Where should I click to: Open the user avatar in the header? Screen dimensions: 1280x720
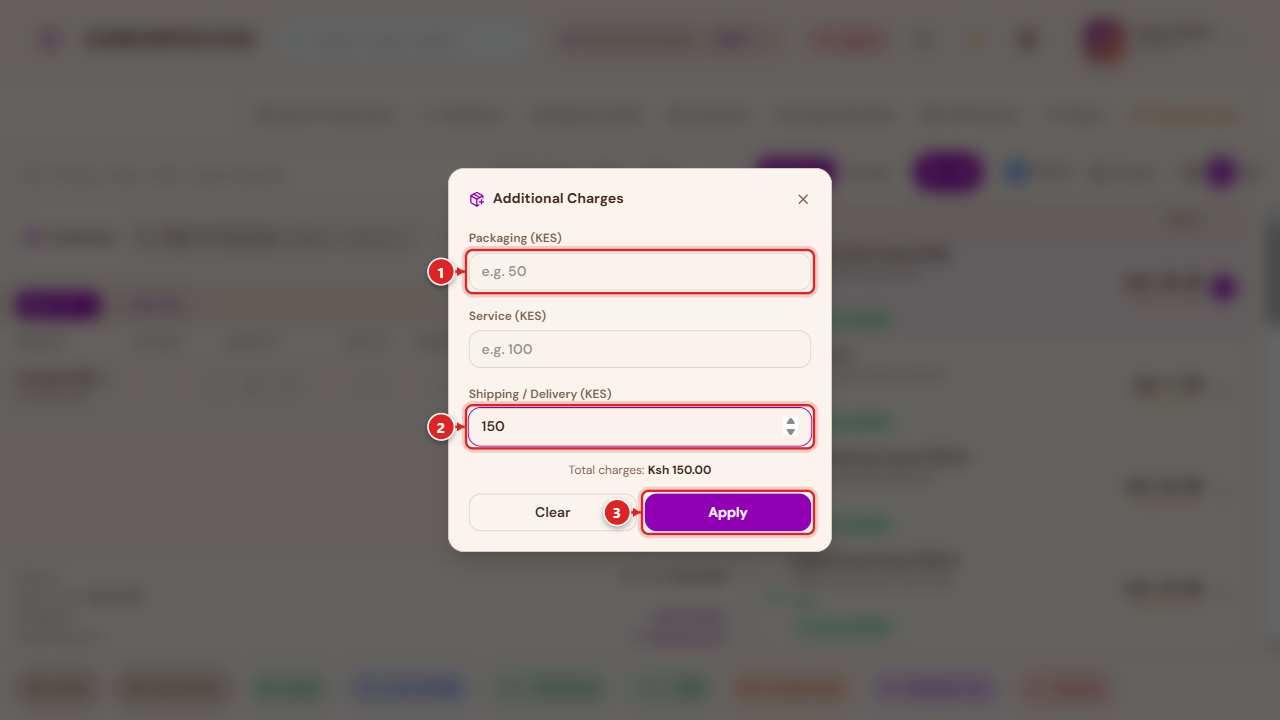(x=1104, y=40)
